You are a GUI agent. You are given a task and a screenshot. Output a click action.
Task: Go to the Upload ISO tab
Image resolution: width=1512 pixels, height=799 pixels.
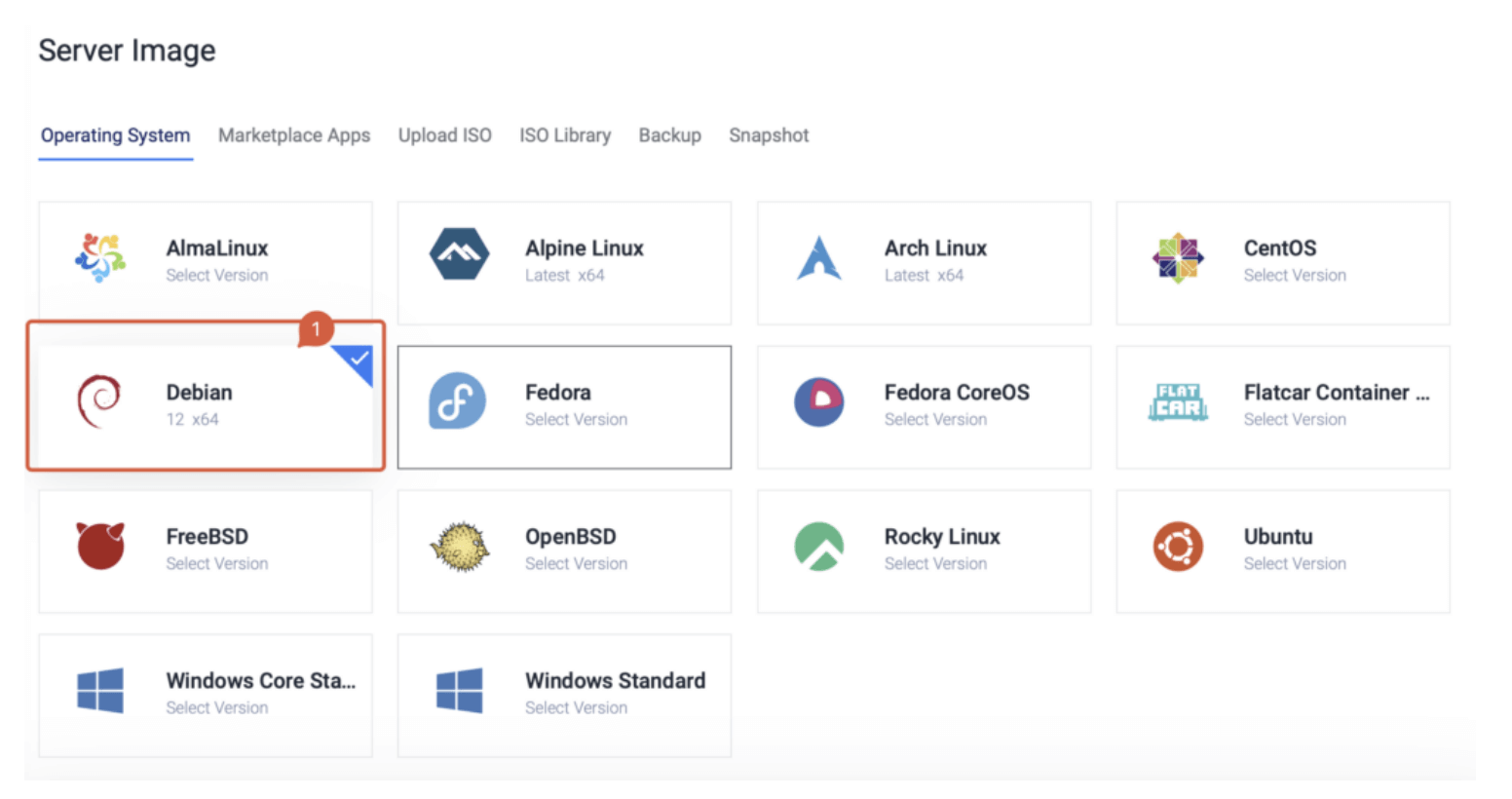pos(444,135)
